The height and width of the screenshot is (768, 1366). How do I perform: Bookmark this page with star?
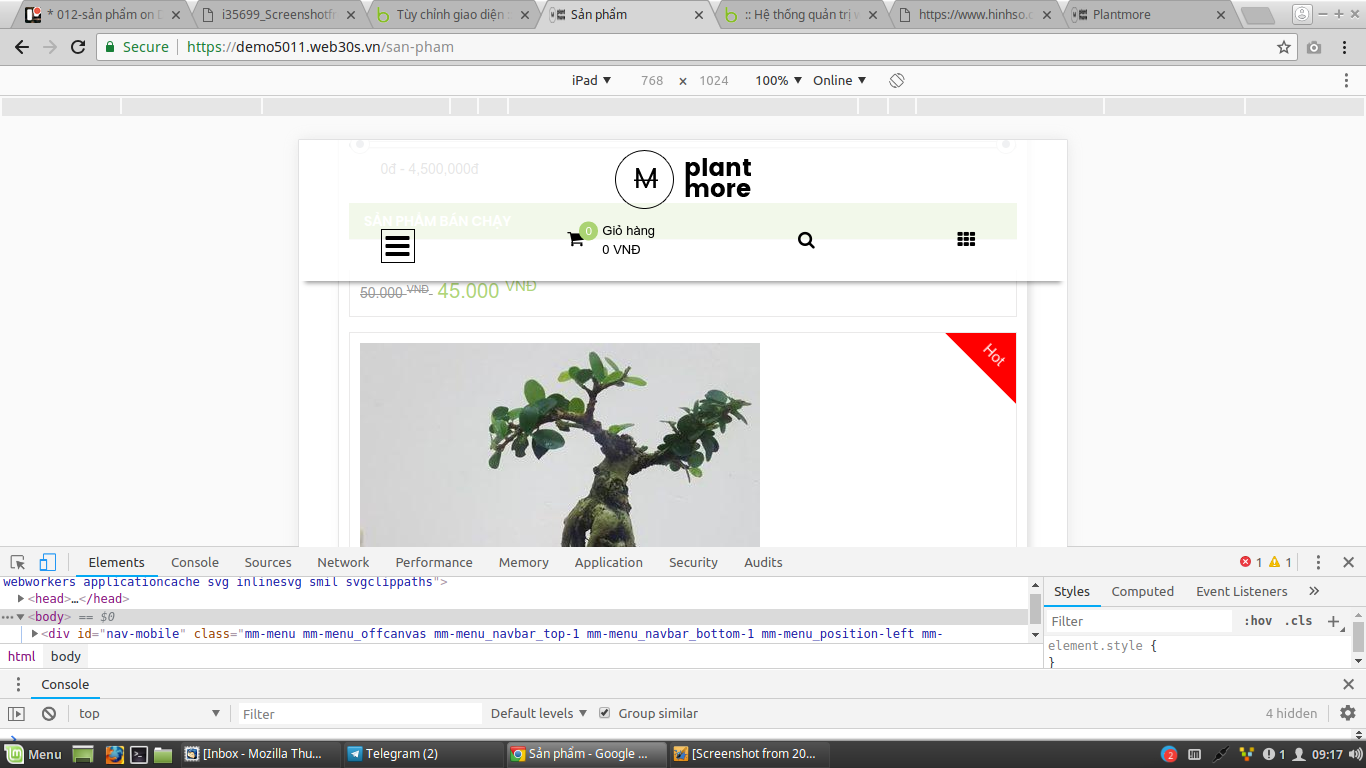tap(1284, 47)
